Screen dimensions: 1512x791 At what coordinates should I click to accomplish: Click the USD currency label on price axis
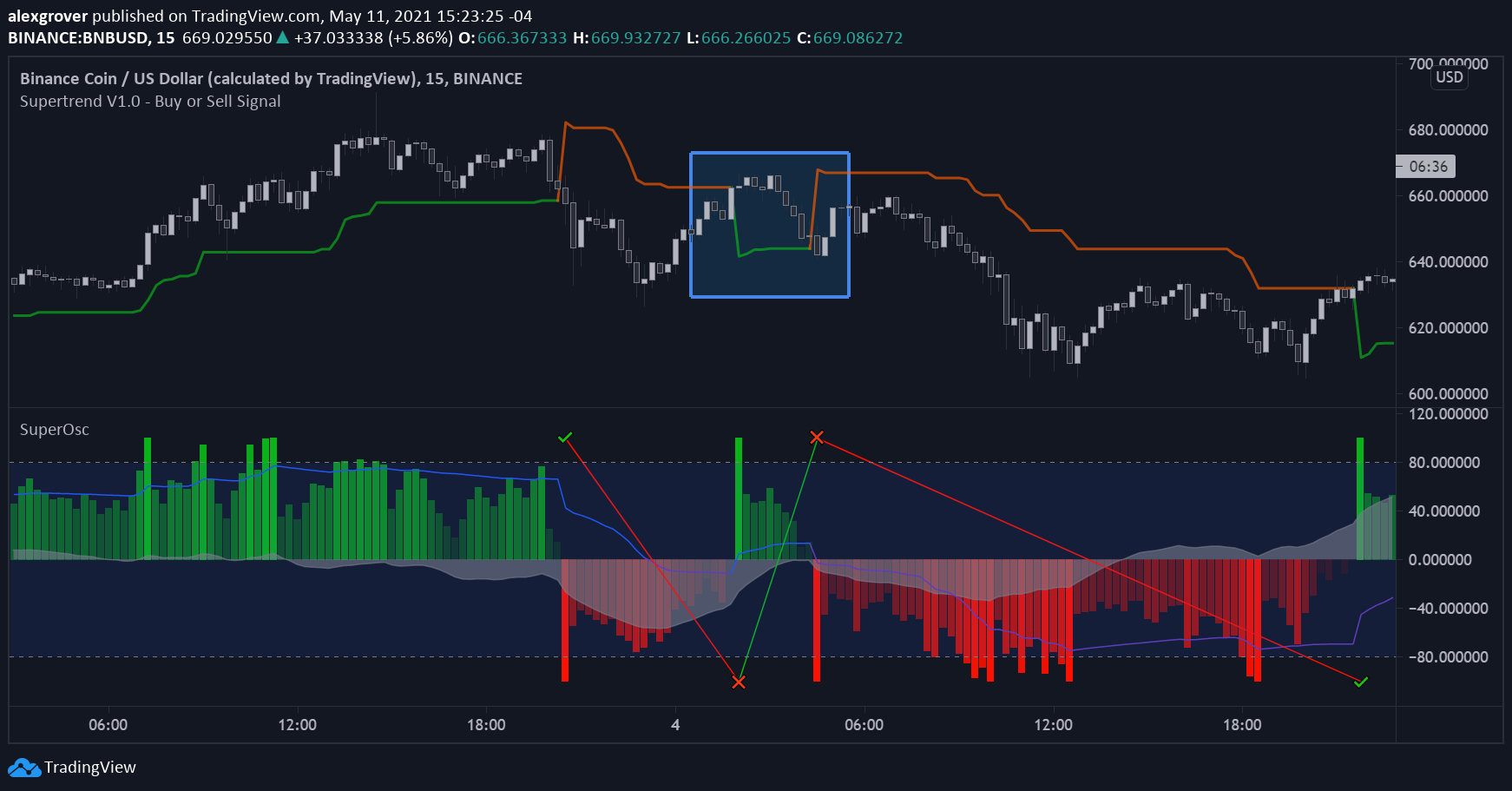[1450, 77]
